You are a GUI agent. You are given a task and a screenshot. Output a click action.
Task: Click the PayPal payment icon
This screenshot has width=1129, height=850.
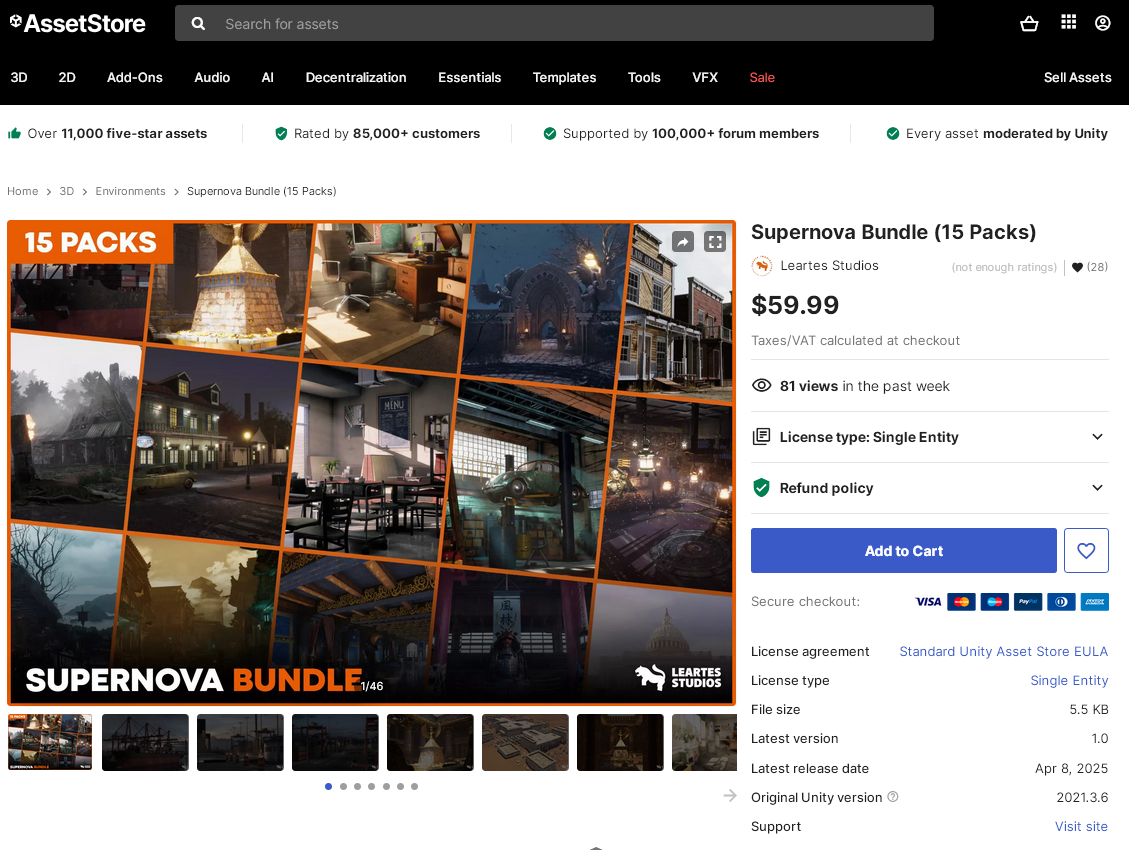pos(1027,602)
